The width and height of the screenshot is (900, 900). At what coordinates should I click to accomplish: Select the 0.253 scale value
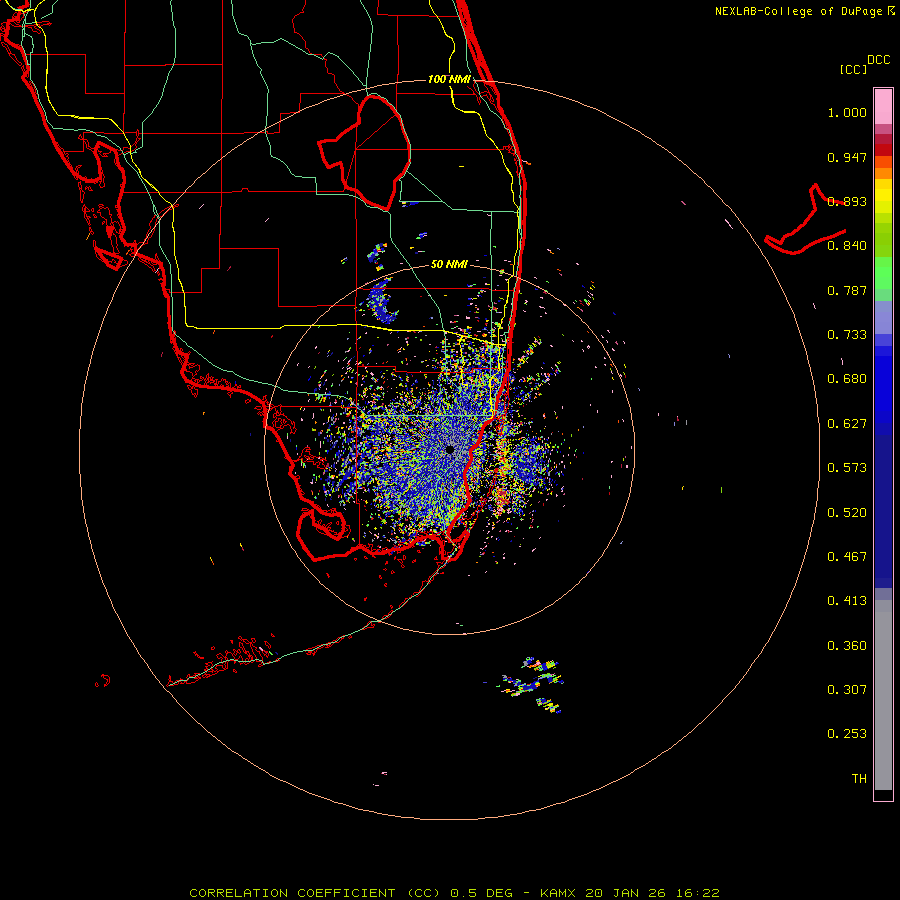(x=847, y=734)
